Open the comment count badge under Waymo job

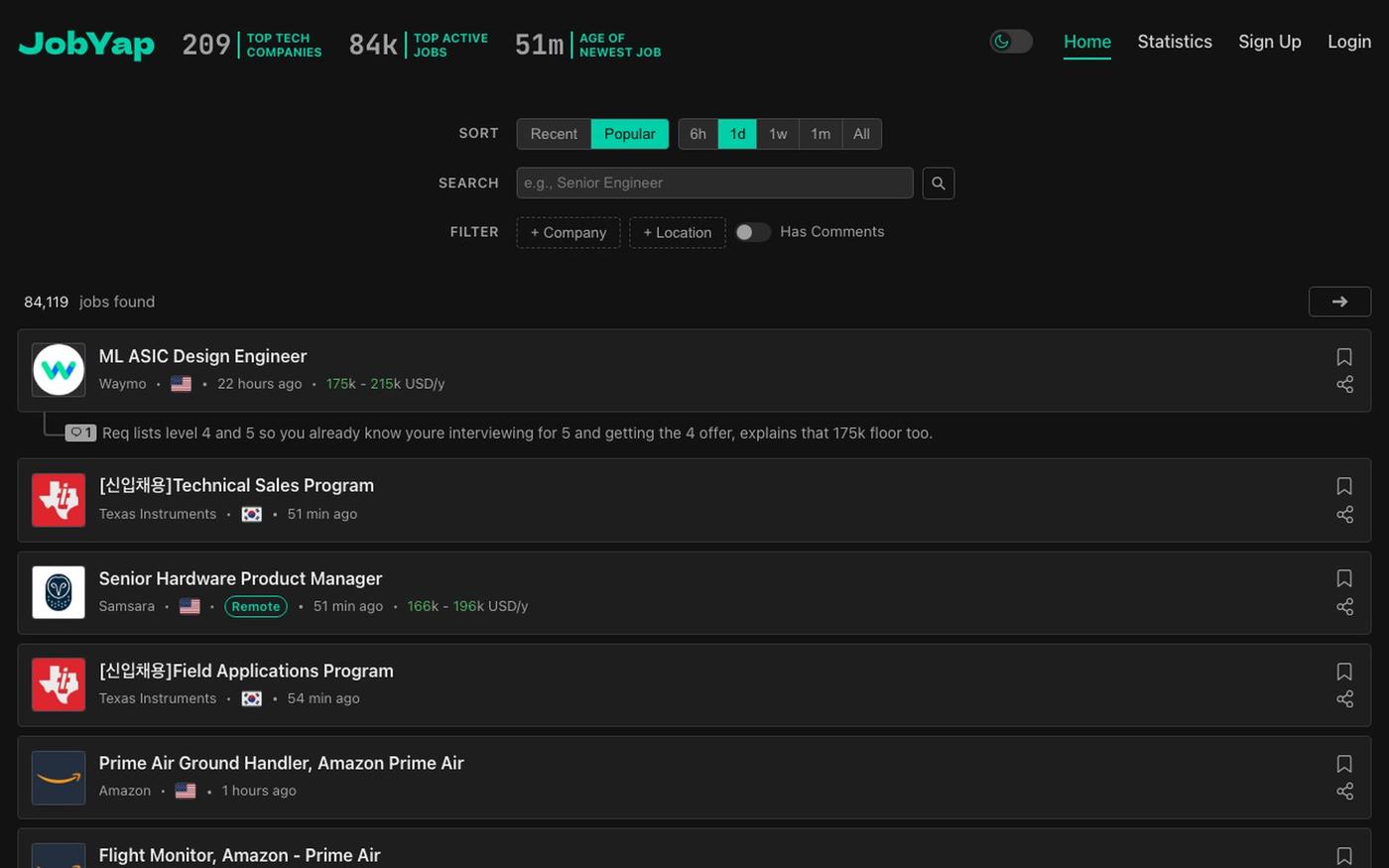(80, 433)
